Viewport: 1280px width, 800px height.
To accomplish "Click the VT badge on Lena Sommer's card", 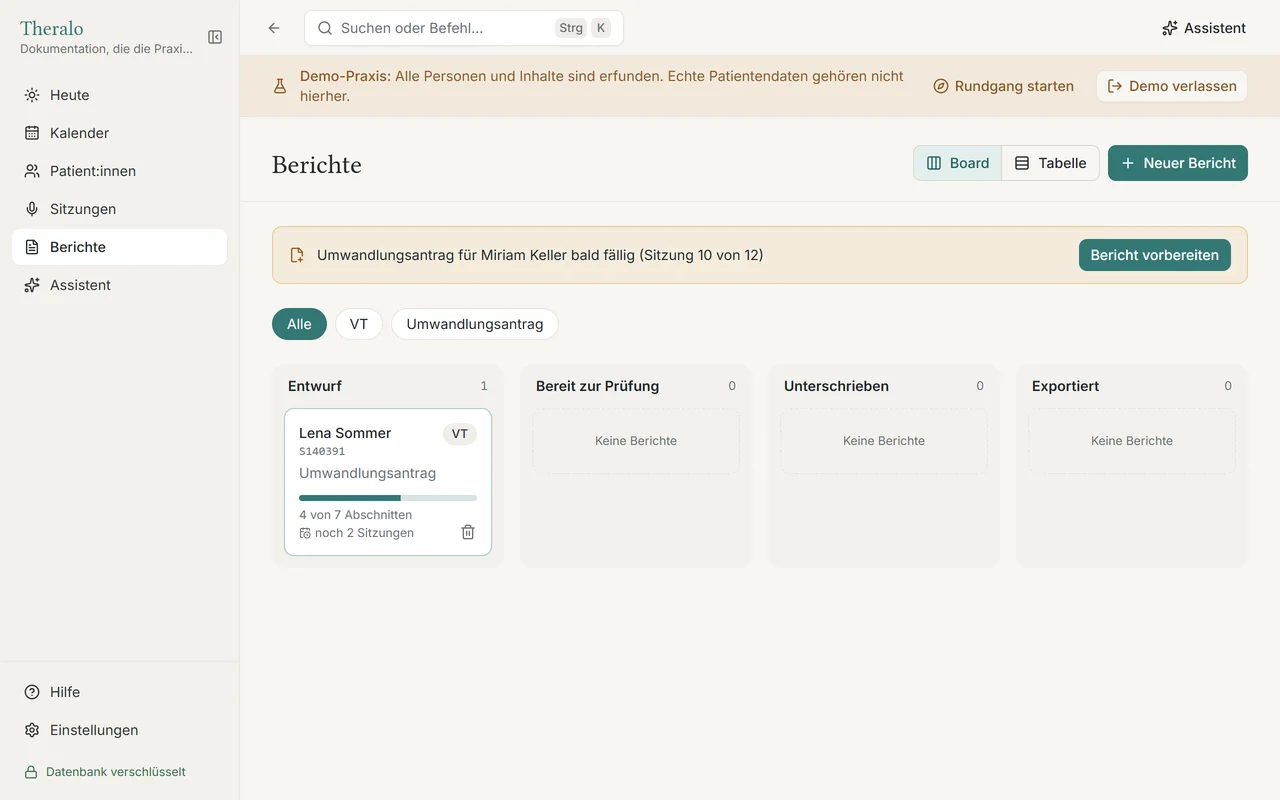I will (460, 434).
